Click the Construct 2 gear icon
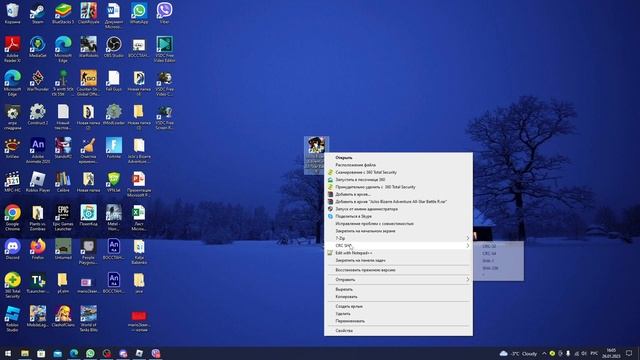 tap(38, 114)
